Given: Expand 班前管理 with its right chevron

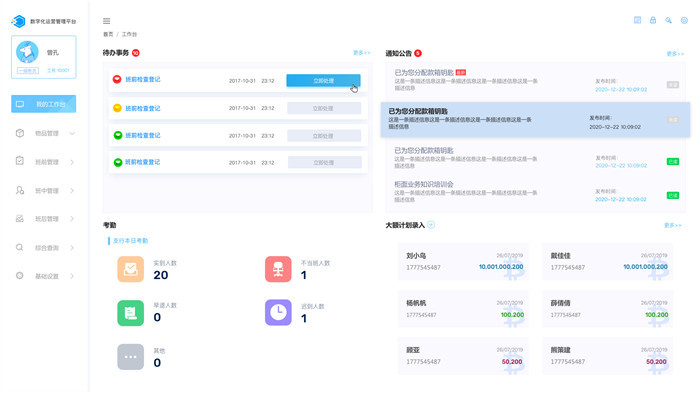Looking at the screenshot, I should (72, 162).
